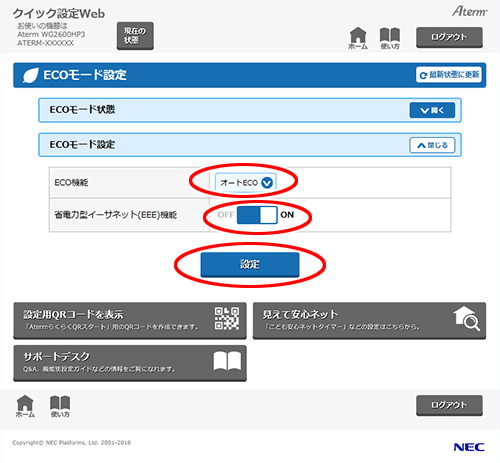Screen dimensions: 500x463
Task: Click the Copyright NEC Platforms text
Action: click(71, 443)
